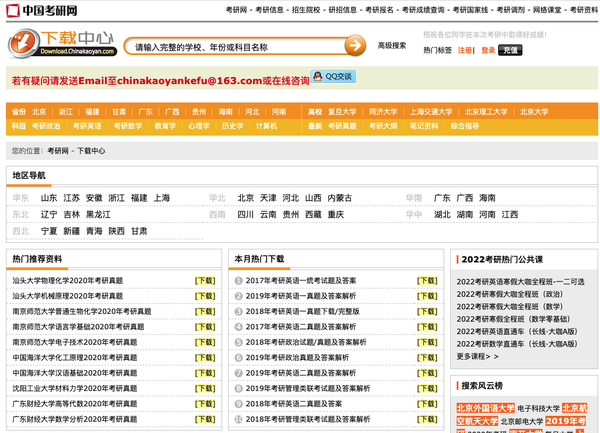The image size is (600, 433).
Task: Click the 下载中心 download center logo
Action: [x=62, y=44]
